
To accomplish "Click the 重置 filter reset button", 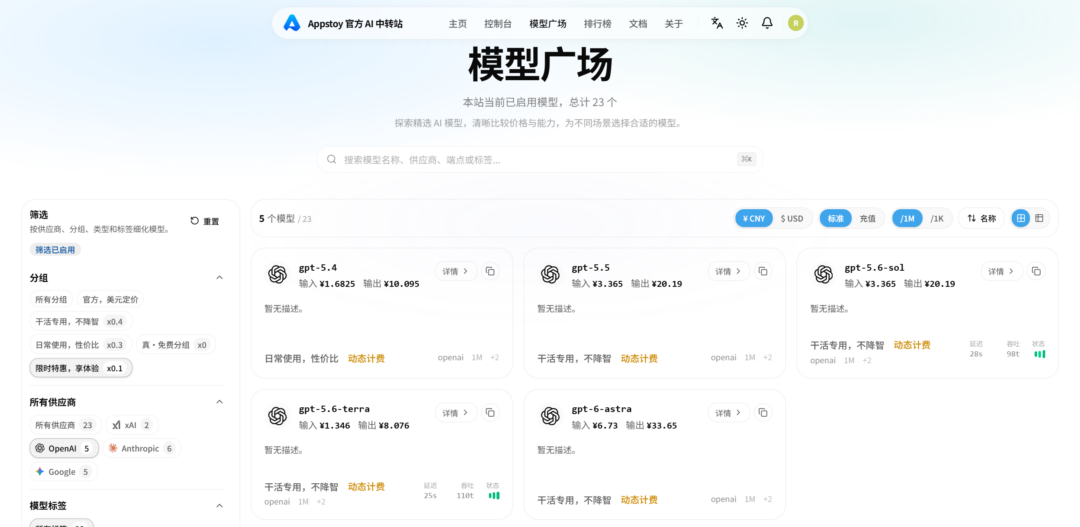I will pyautogui.click(x=205, y=221).
